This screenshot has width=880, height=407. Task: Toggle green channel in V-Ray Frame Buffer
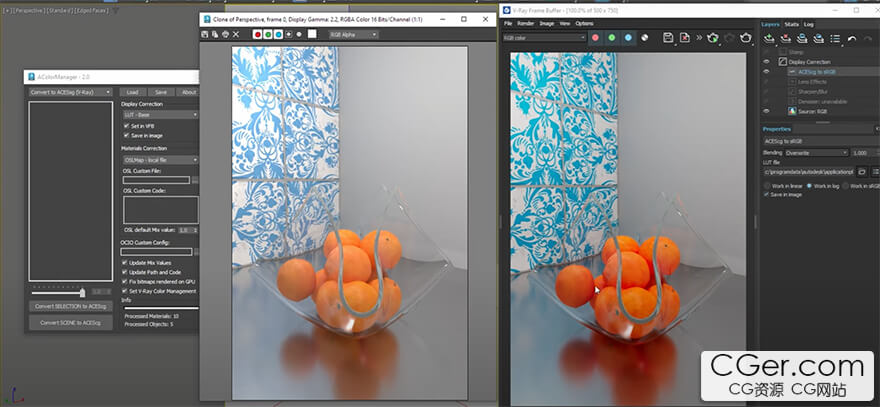click(612, 38)
